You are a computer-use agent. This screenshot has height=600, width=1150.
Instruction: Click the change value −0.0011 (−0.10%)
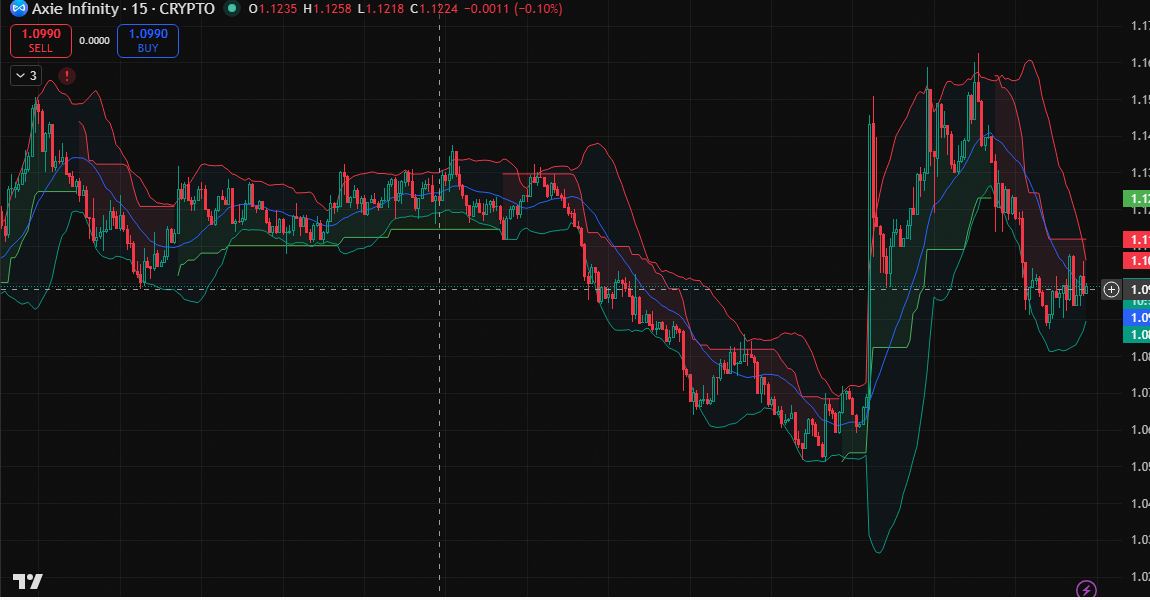[x=513, y=9]
